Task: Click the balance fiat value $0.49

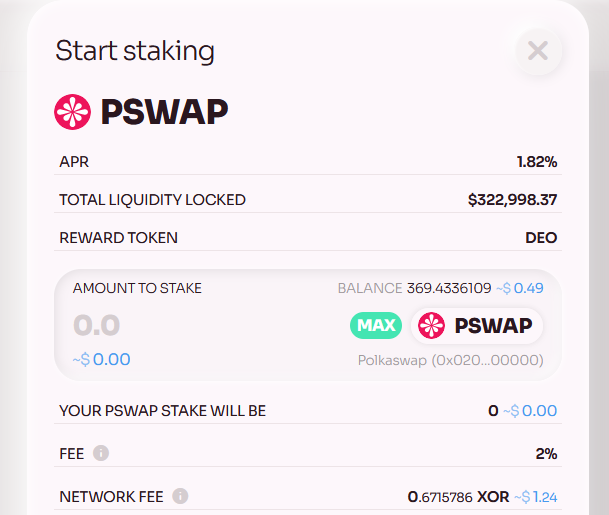Action: pos(520,288)
